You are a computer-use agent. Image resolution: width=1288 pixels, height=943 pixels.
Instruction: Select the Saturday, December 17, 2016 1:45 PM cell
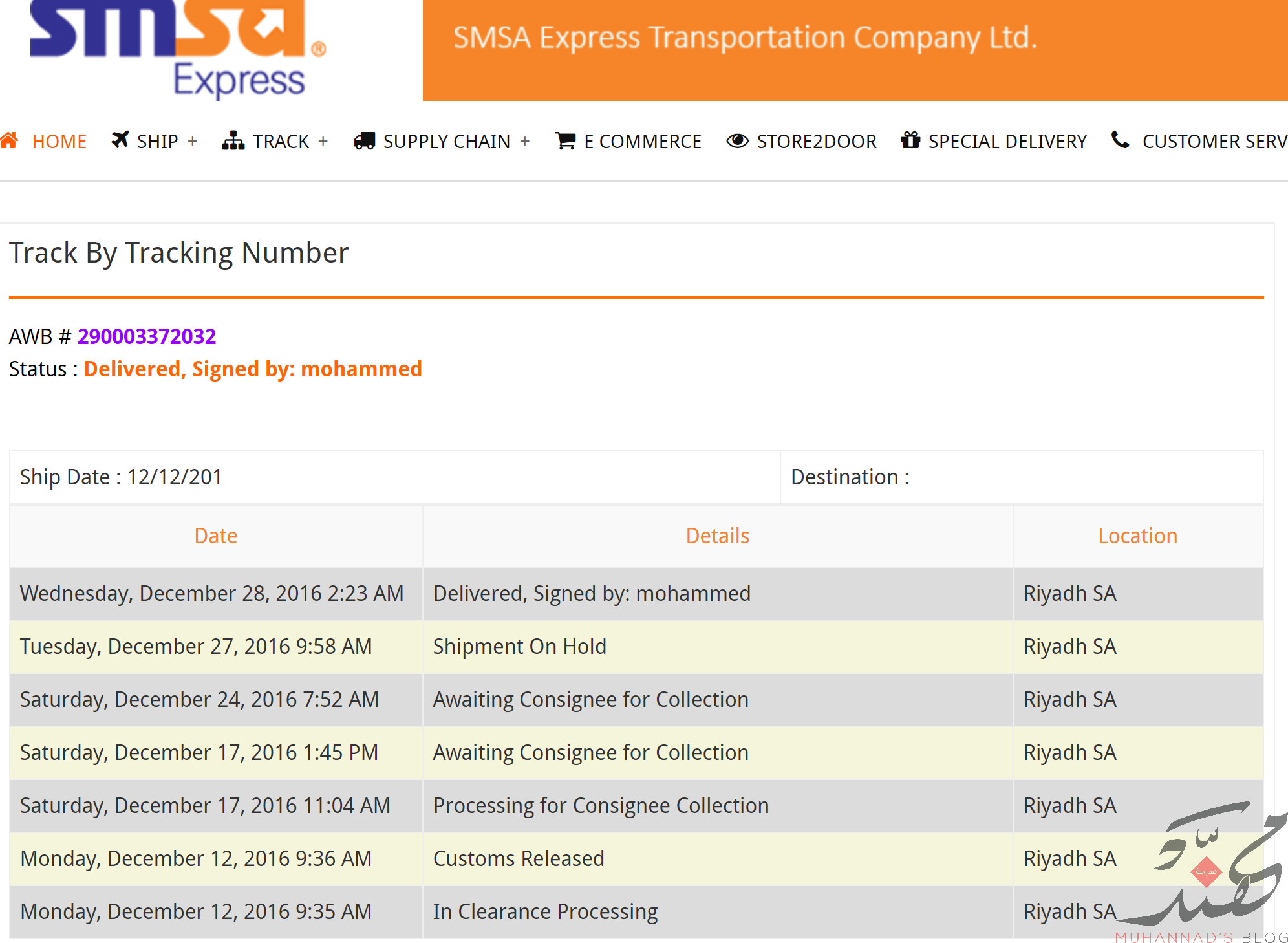(x=216, y=753)
